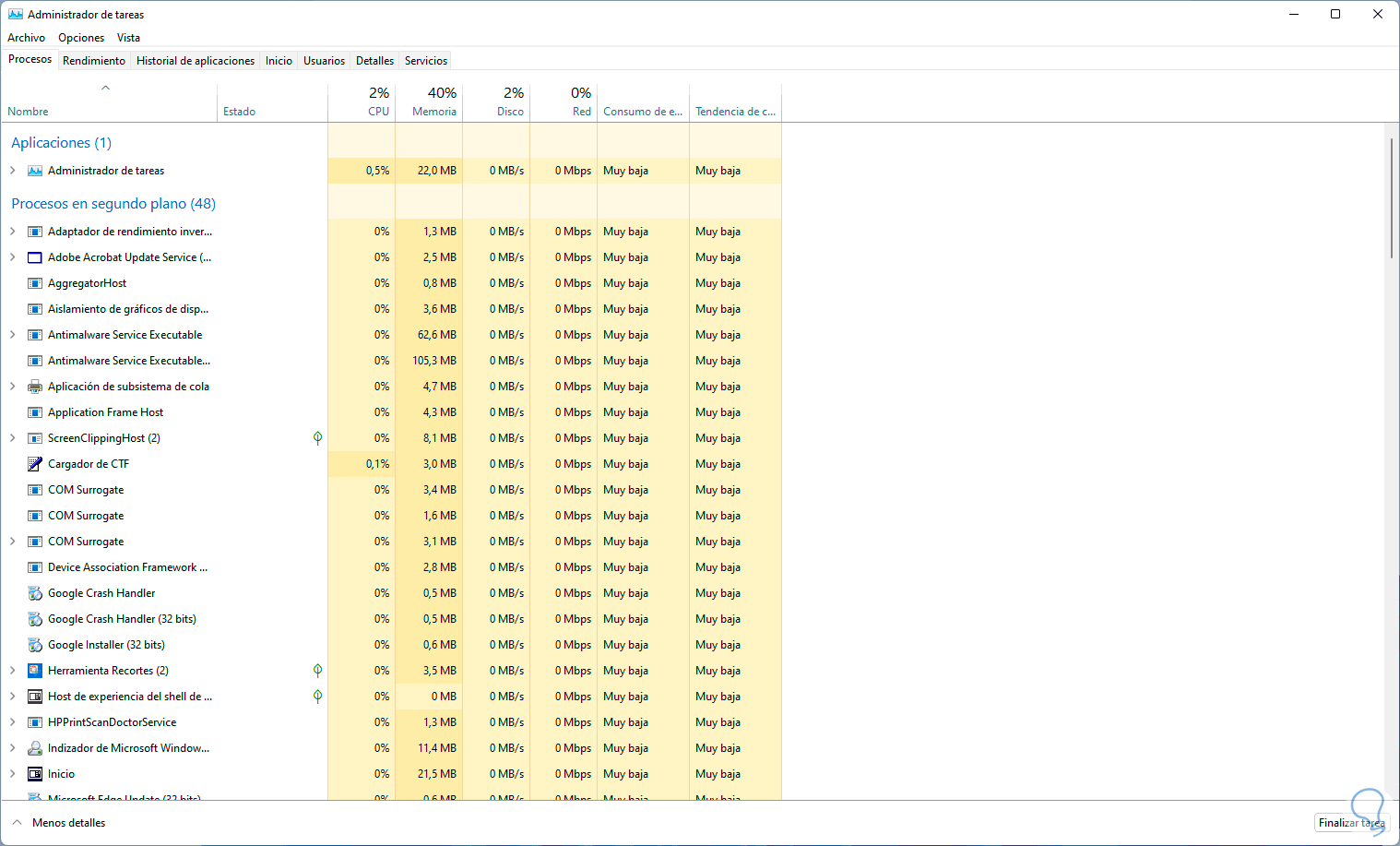Select the Application Frame Host row
The image size is (1400, 846).
(x=105, y=412)
